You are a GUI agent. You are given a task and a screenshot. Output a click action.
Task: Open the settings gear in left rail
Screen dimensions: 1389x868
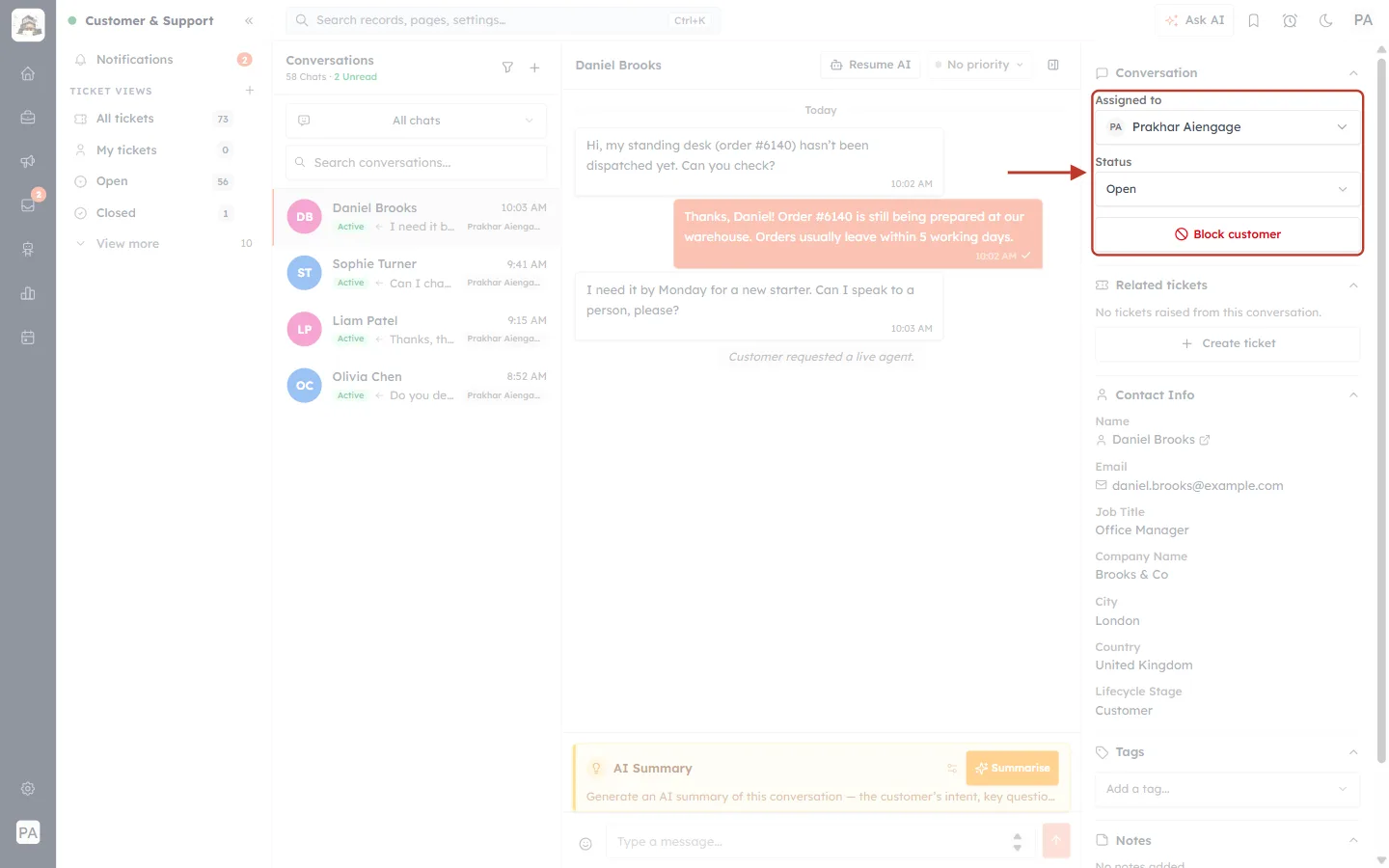(28, 788)
